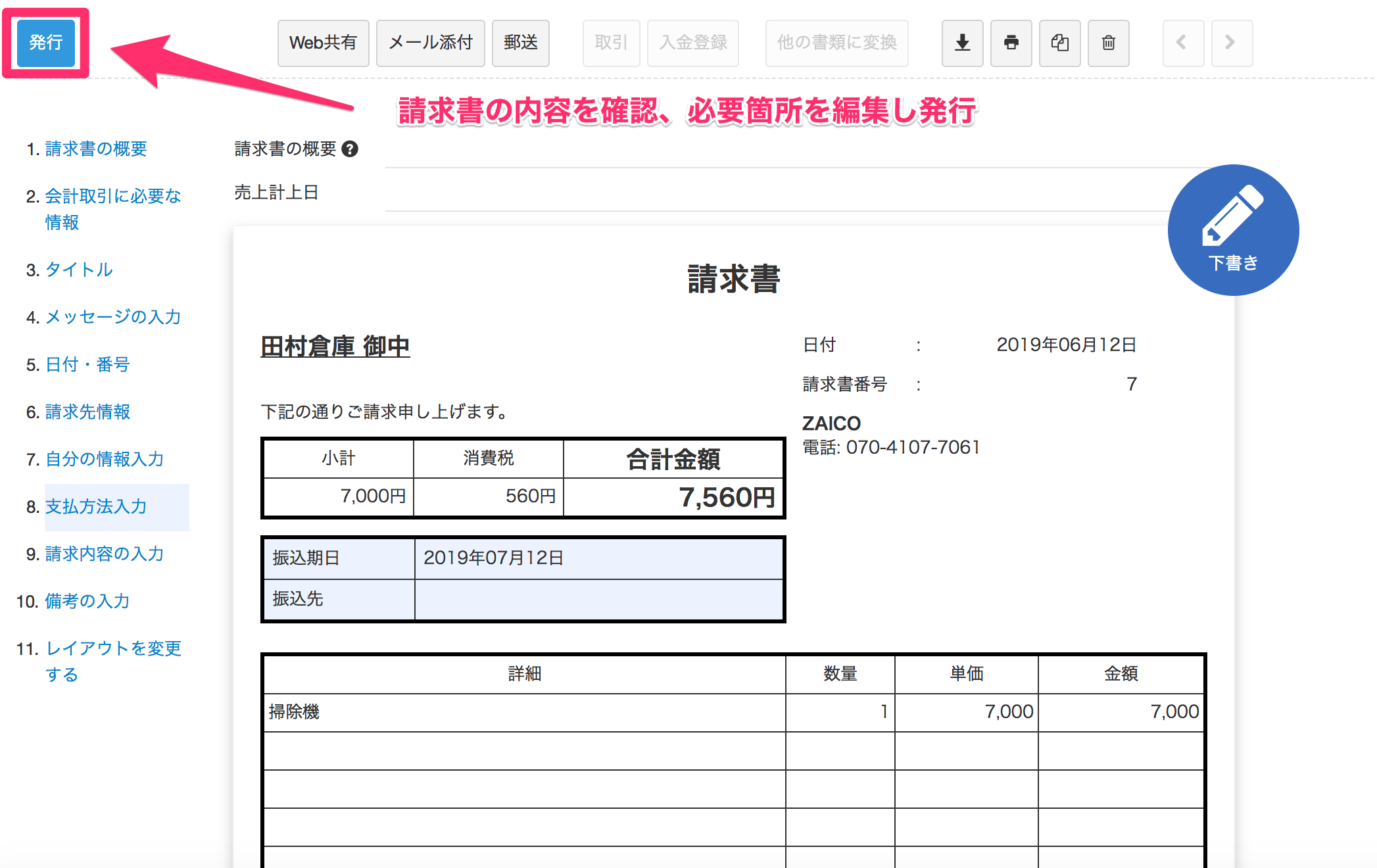1377x868 pixels.
Task: Click the 単価 column header
Action: [x=966, y=674]
